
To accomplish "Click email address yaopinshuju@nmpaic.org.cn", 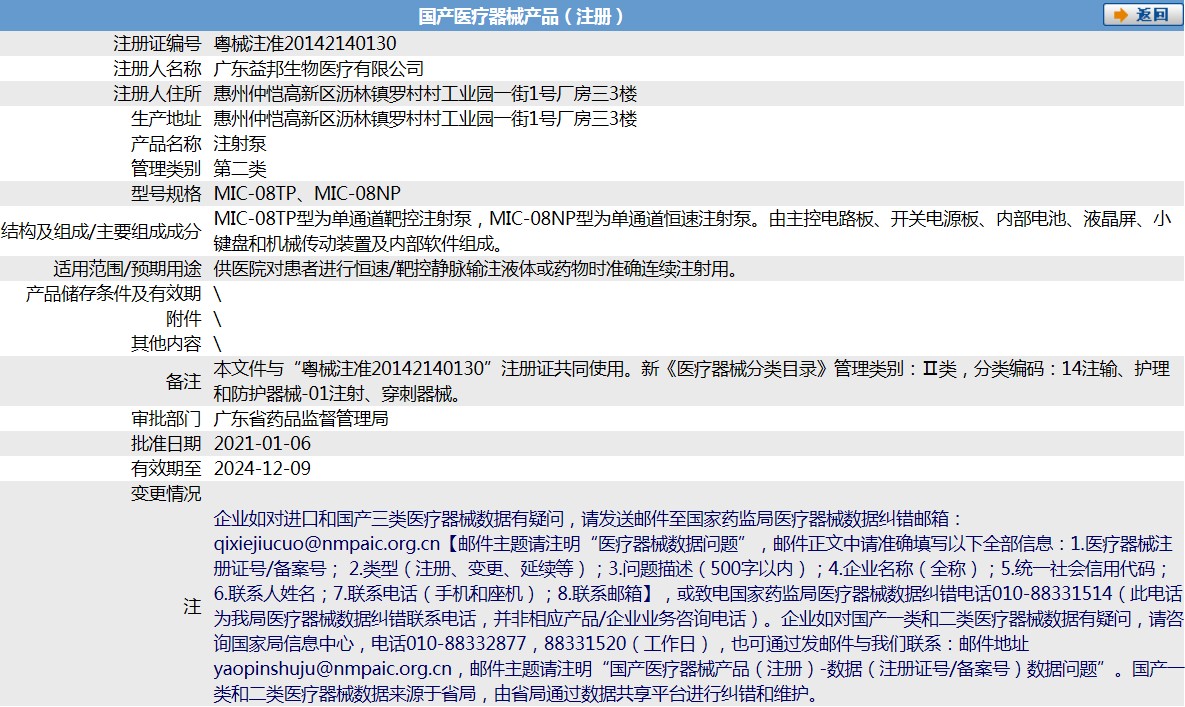I will pyautogui.click(x=333, y=668).
